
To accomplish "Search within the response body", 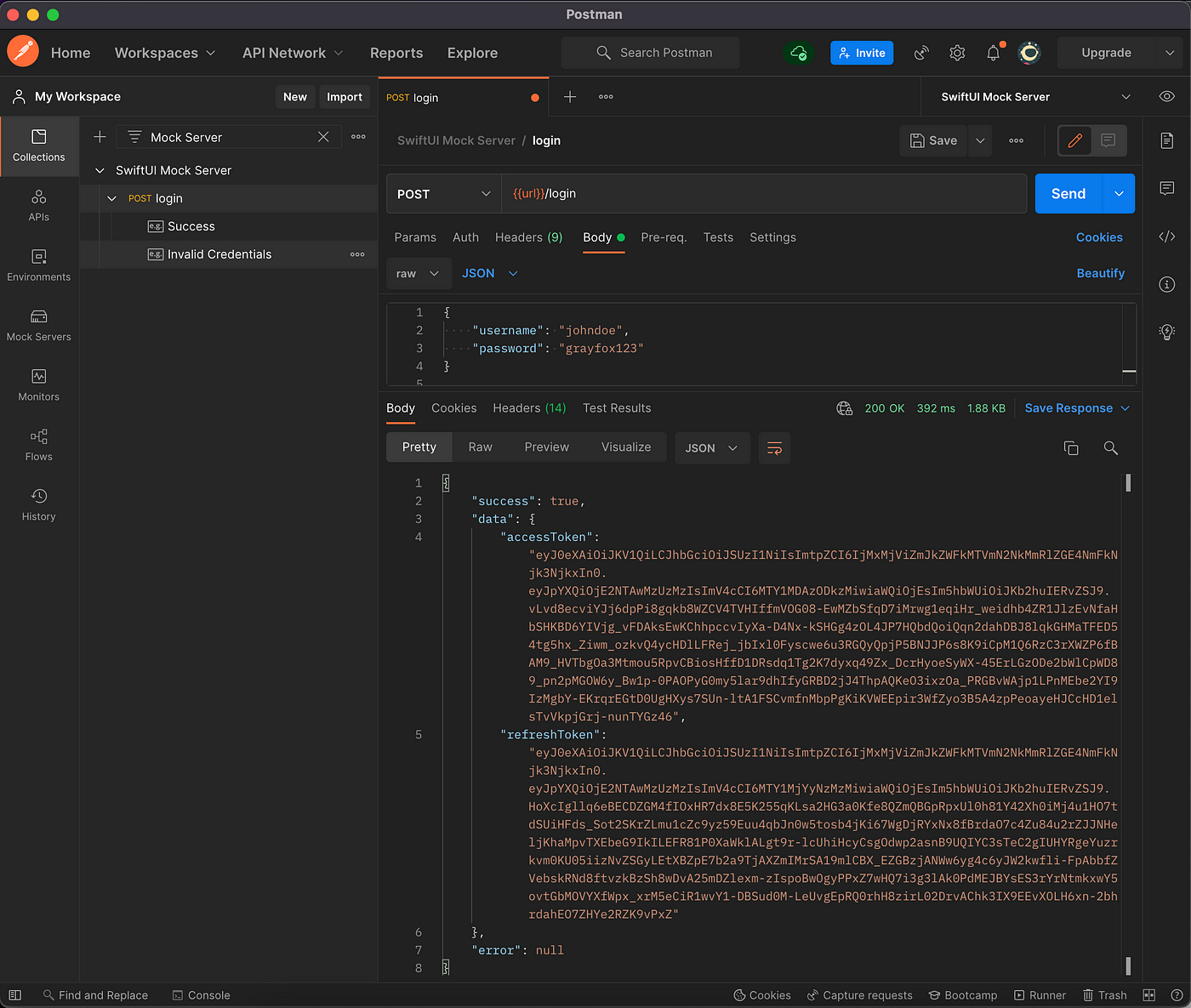I will [1111, 448].
